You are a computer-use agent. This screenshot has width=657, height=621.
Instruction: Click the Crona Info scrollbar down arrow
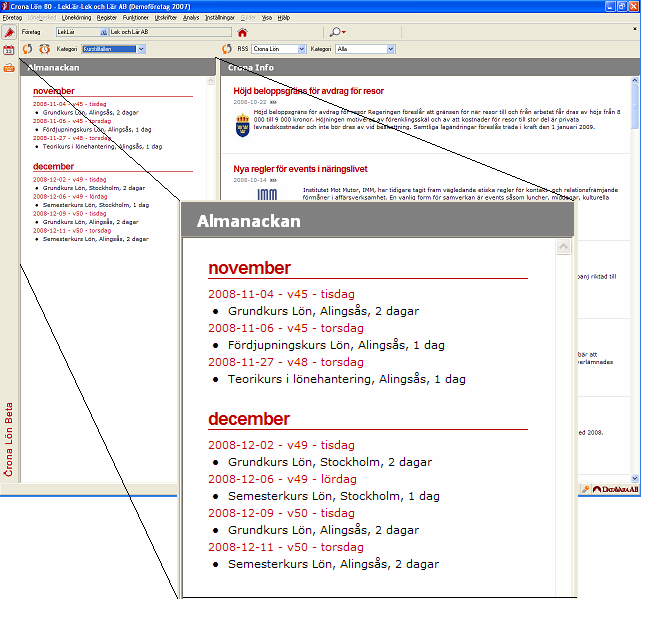click(x=635, y=478)
